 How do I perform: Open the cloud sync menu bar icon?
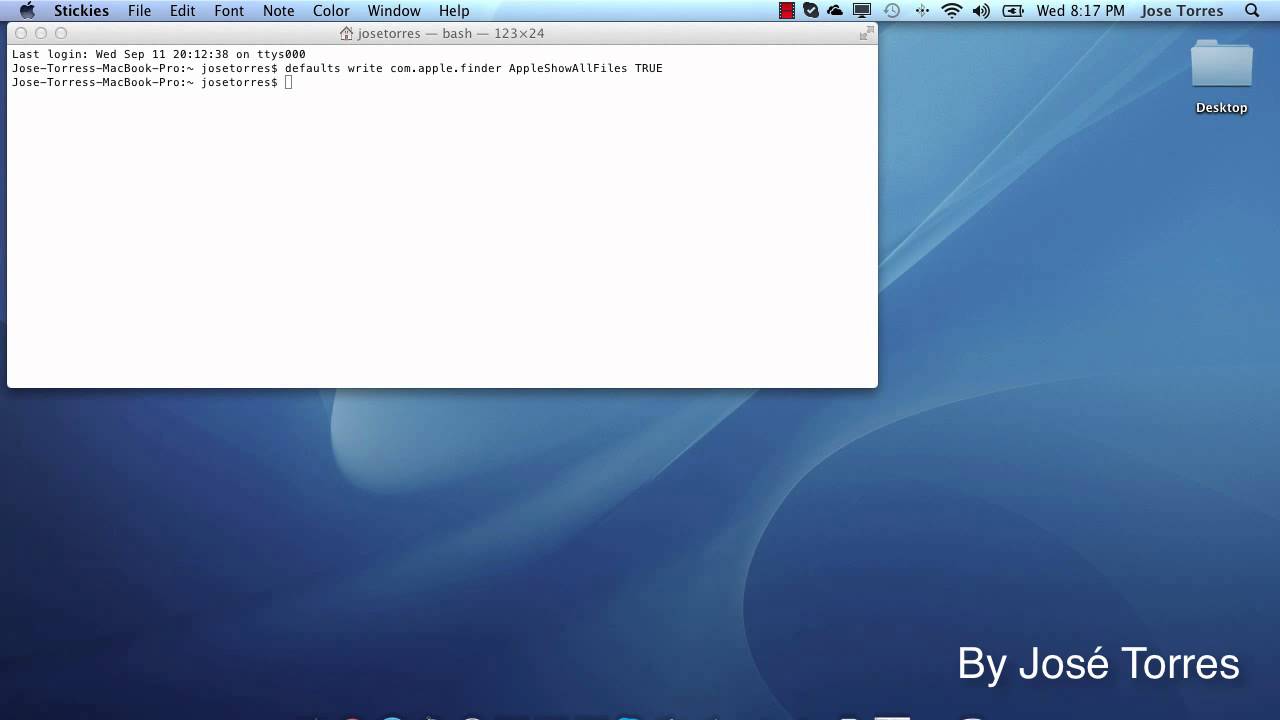click(x=835, y=11)
